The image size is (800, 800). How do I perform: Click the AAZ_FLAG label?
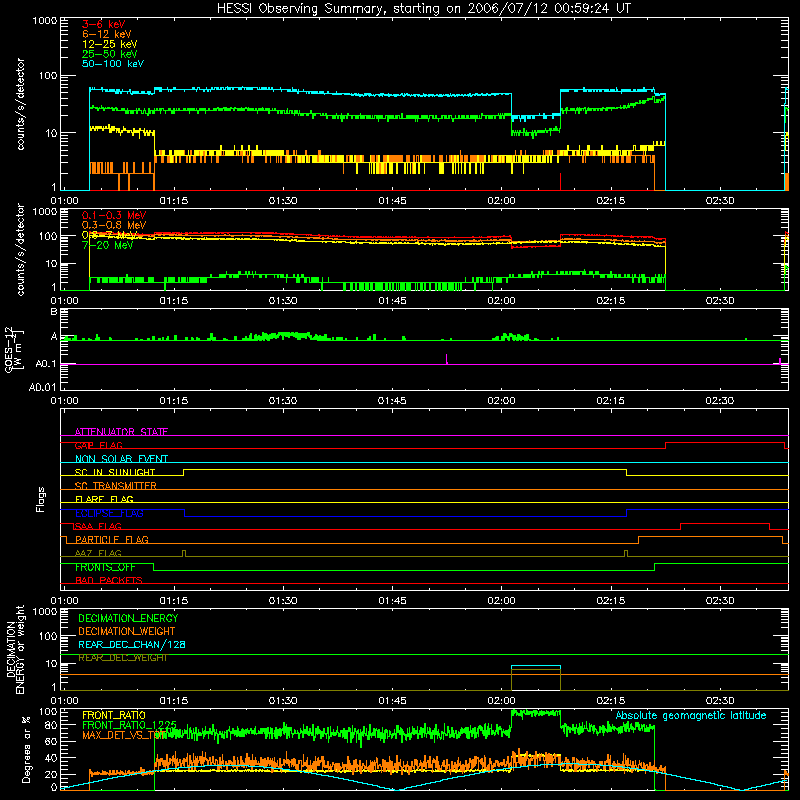(98, 553)
